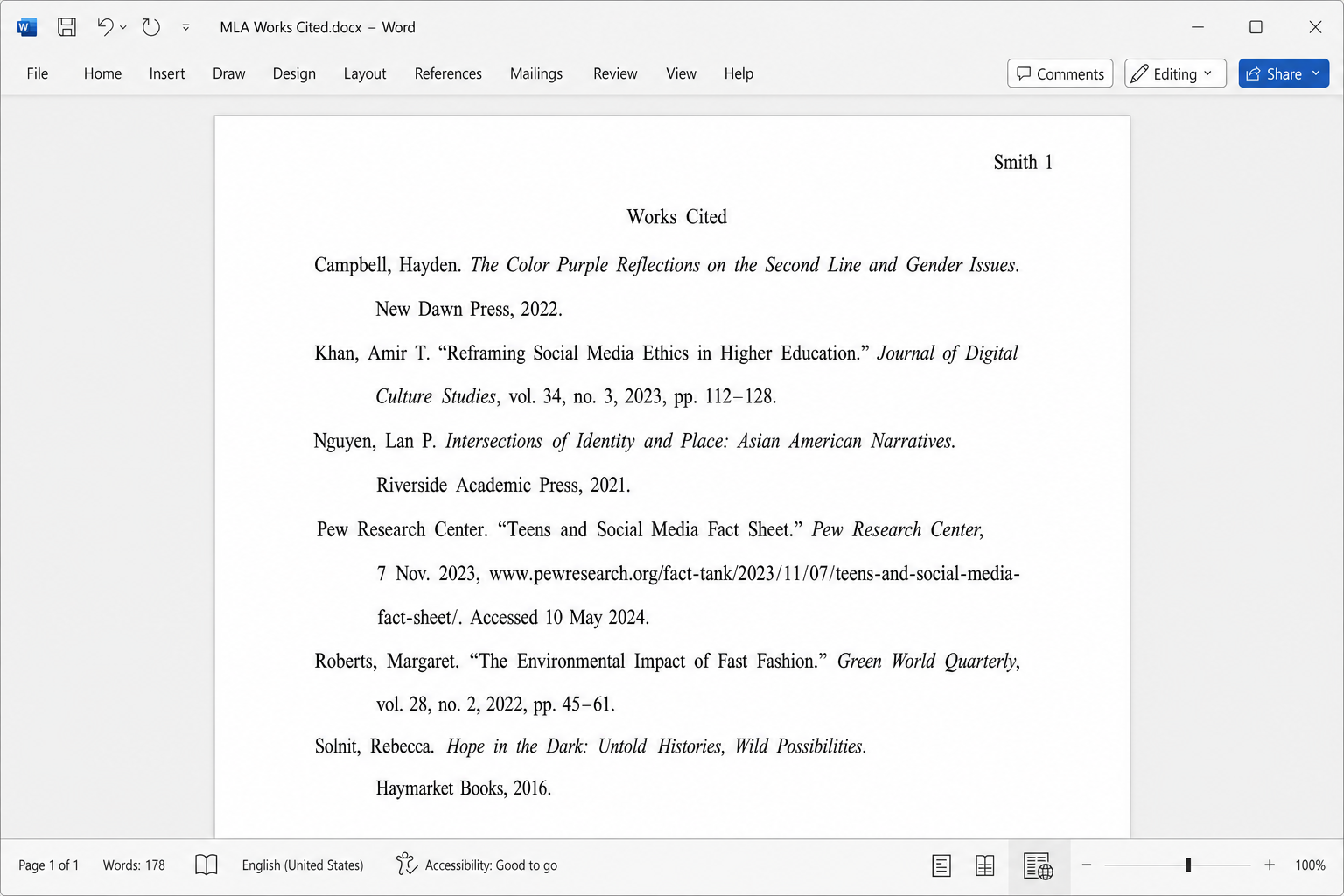
Task: Select the Layout ribbon tab
Action: point(365,73)
